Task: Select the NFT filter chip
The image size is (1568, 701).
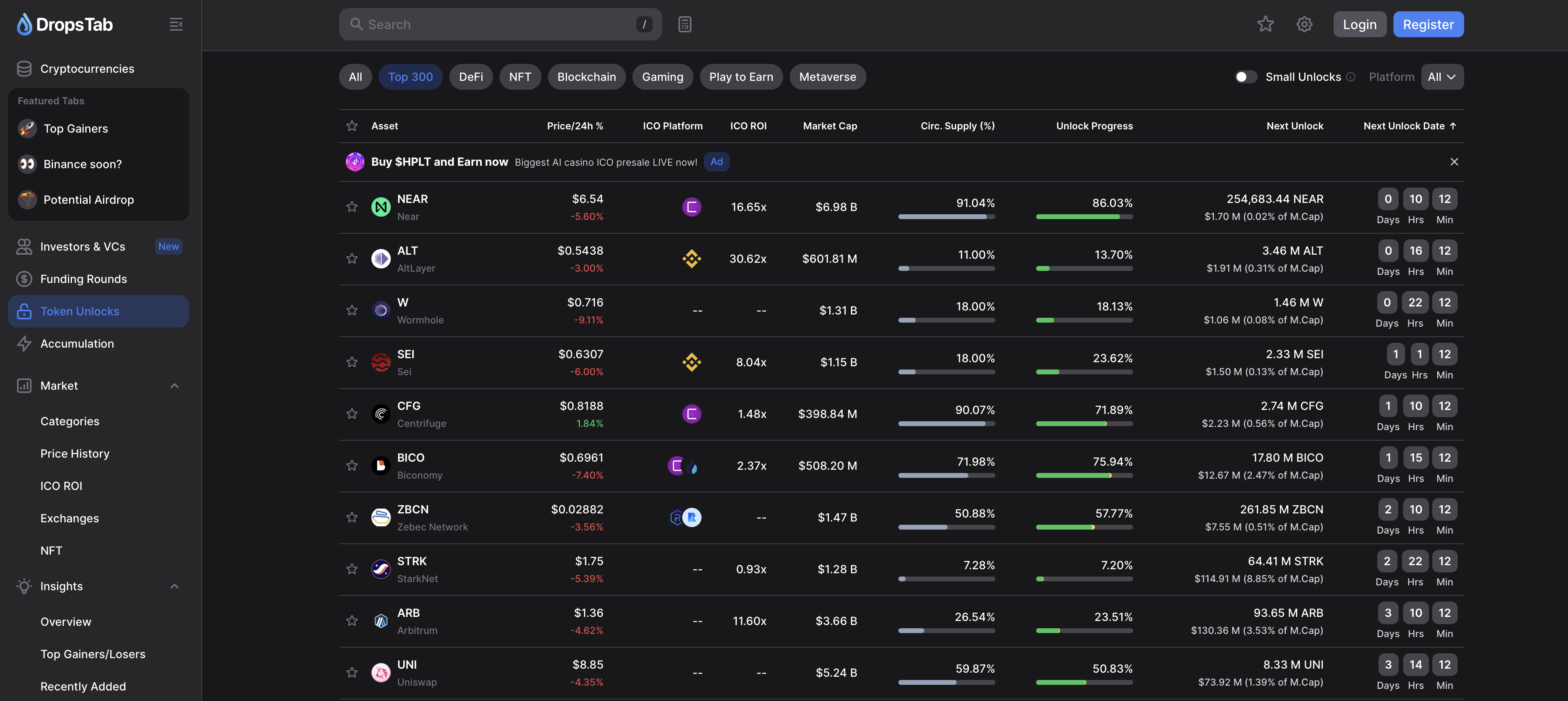Action: click(520, 77)
